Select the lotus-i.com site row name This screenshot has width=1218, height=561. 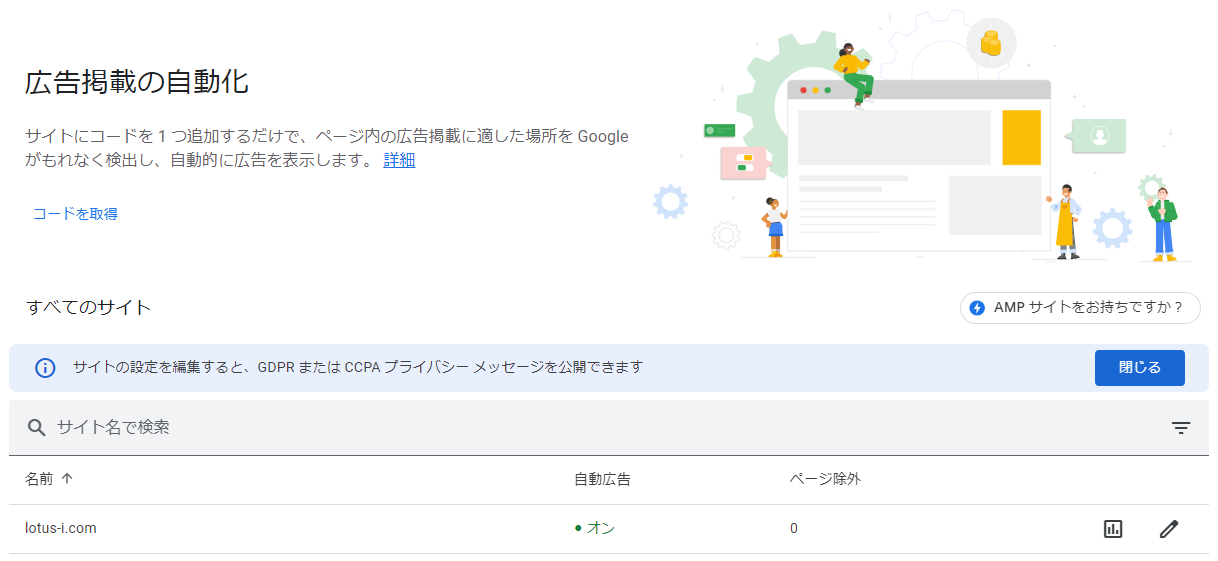pos(61,528)
